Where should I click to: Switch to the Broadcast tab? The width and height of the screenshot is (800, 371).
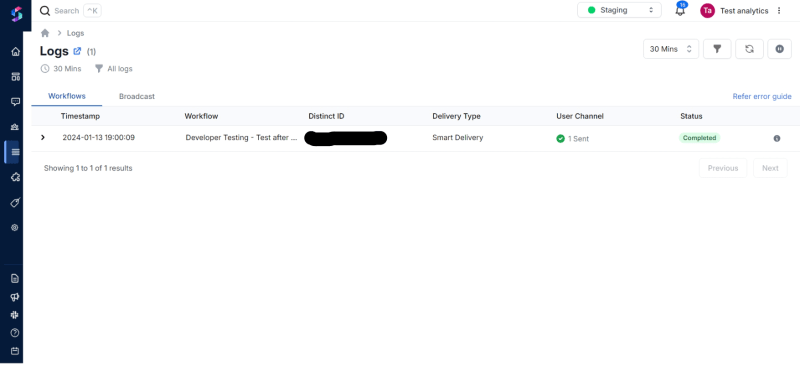click(x=137, y=96)
